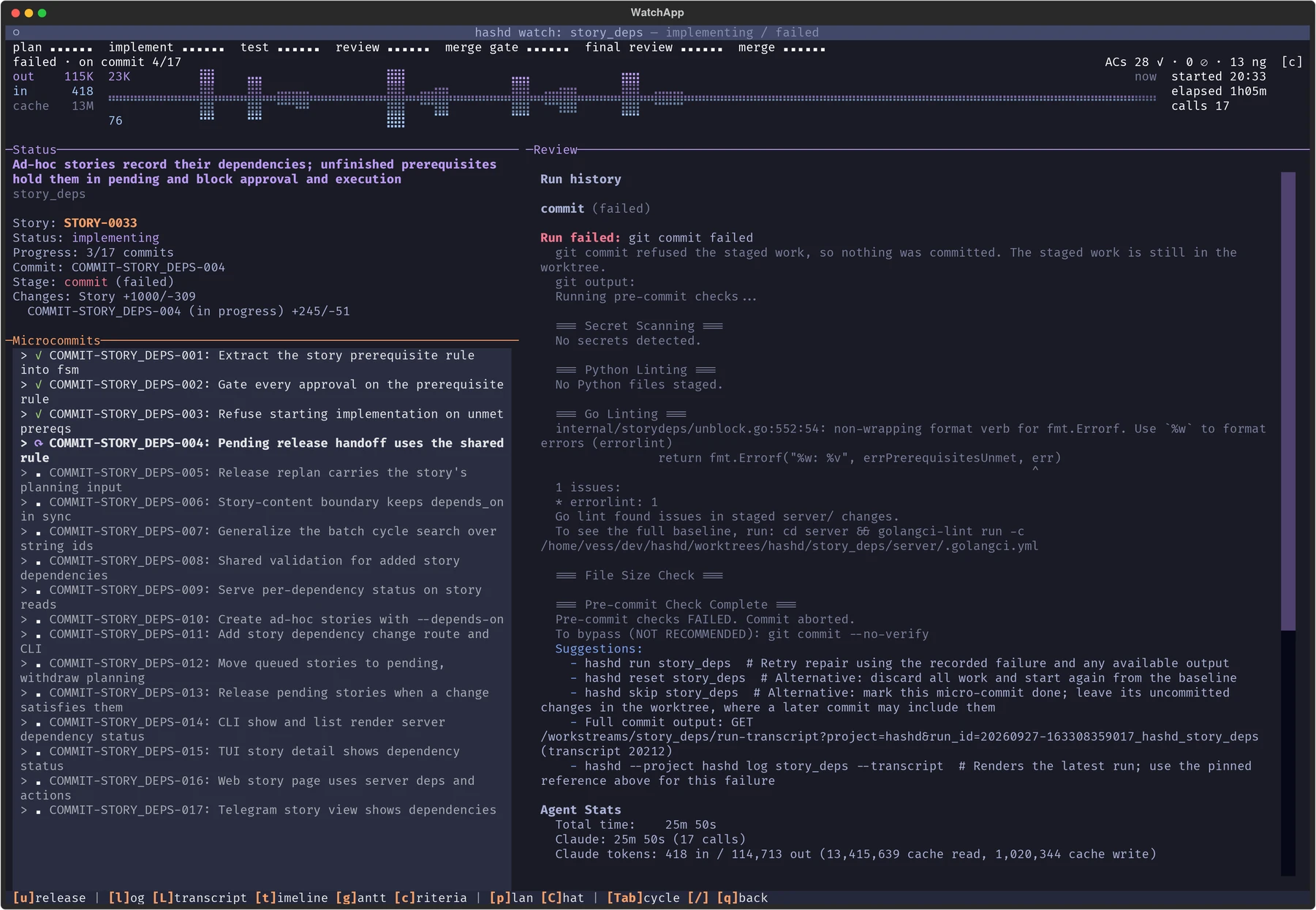Select the plan pipeline stage
The image size is (1316, 910).
pos(53,48)
